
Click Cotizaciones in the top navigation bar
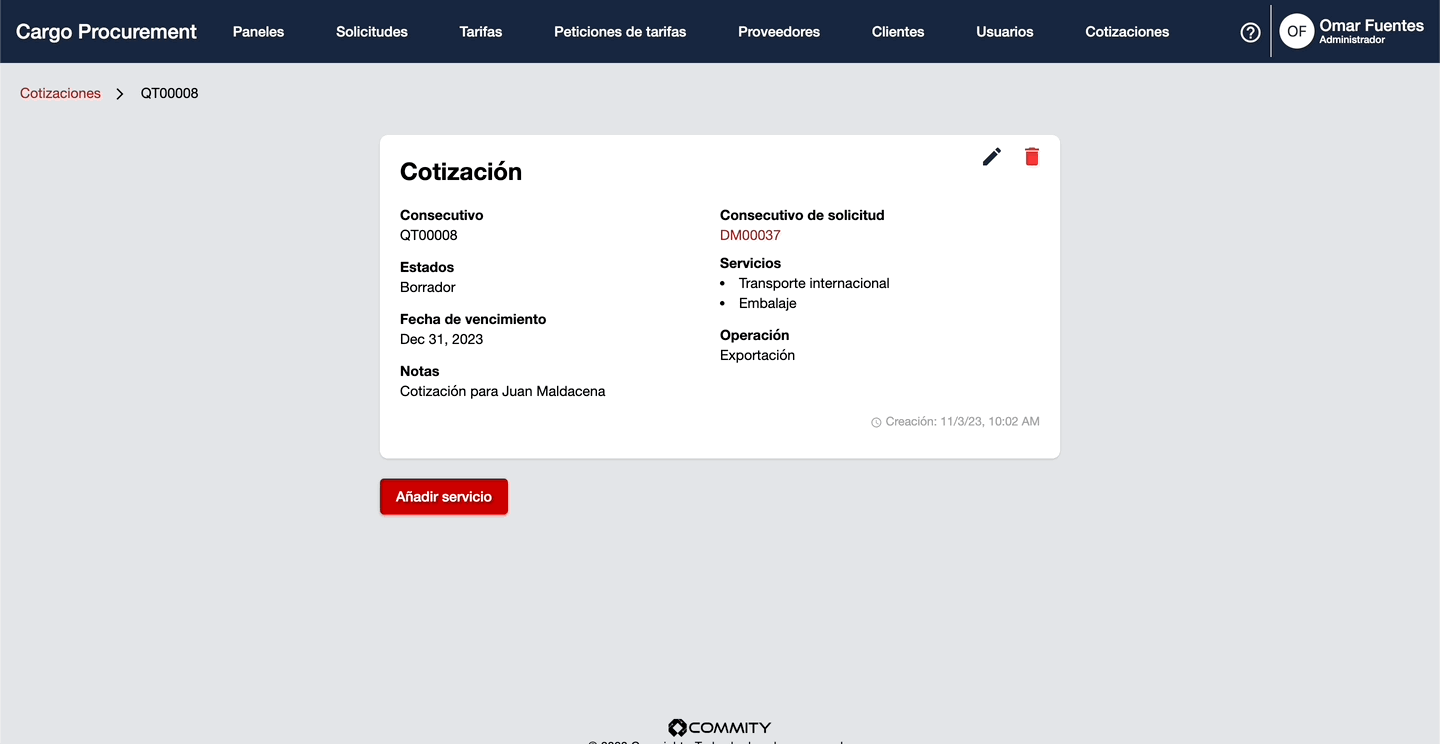1127,32
